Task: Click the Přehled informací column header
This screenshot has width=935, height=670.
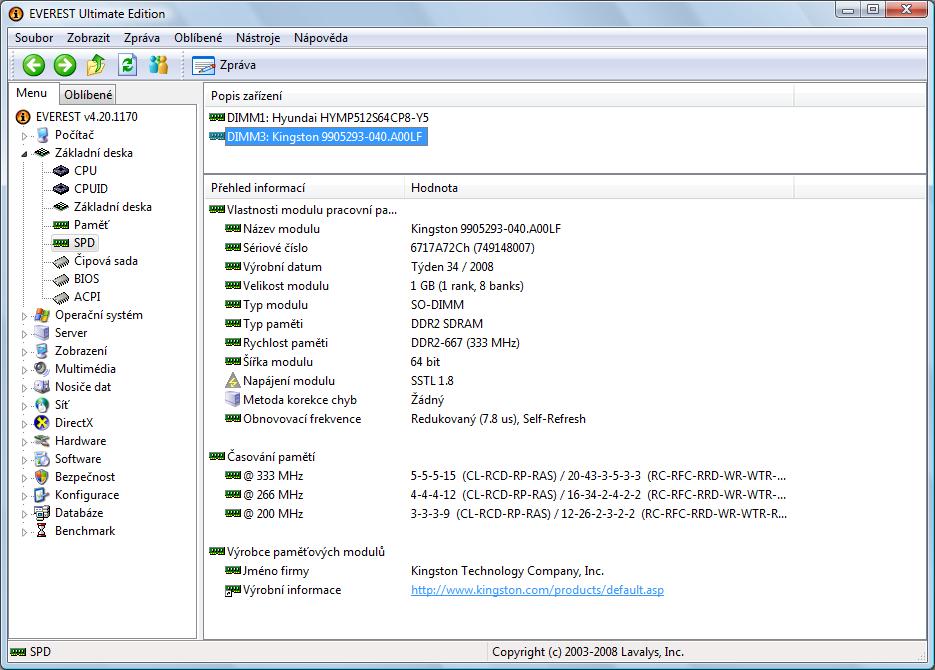Action: pos(304,188)
